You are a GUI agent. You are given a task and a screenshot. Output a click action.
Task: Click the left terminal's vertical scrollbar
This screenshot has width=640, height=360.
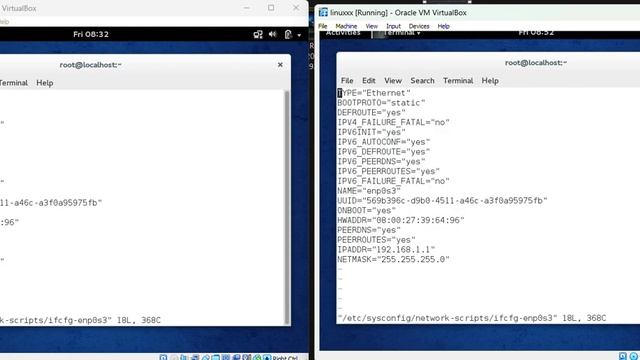pyautogui.click(x=287, y=207)
